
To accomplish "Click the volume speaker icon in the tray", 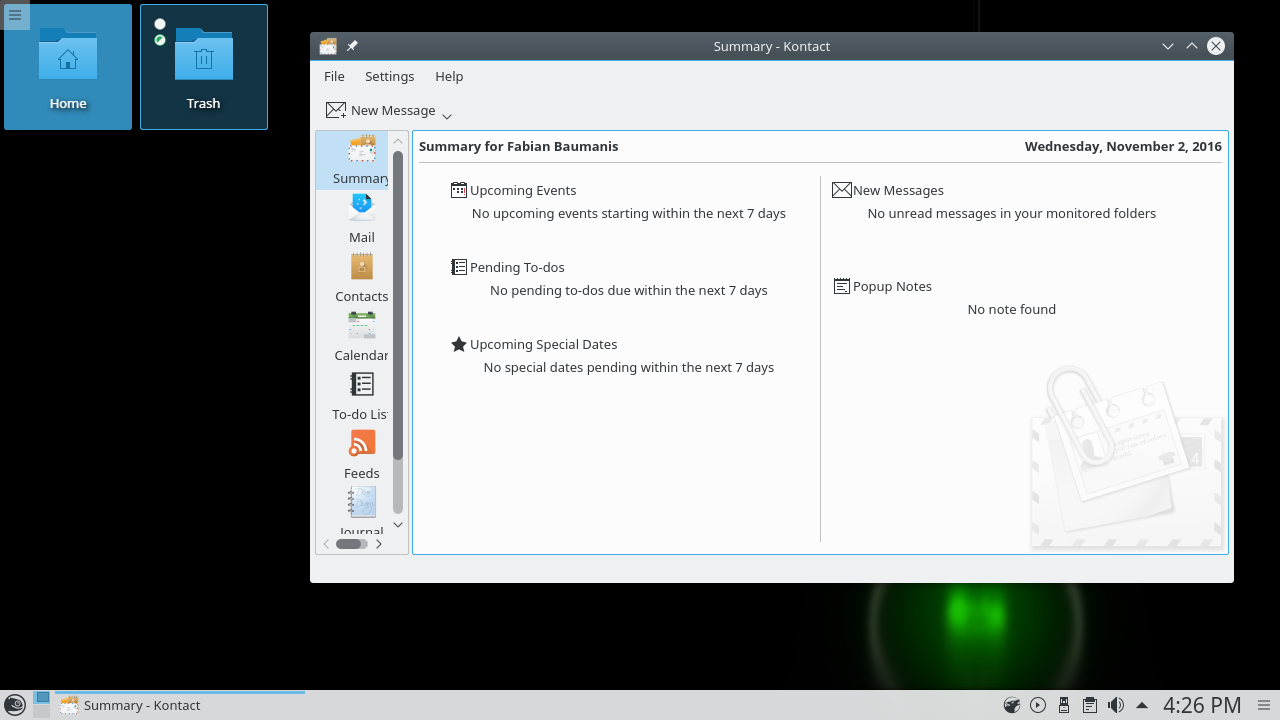I will tap(1115, 705).
